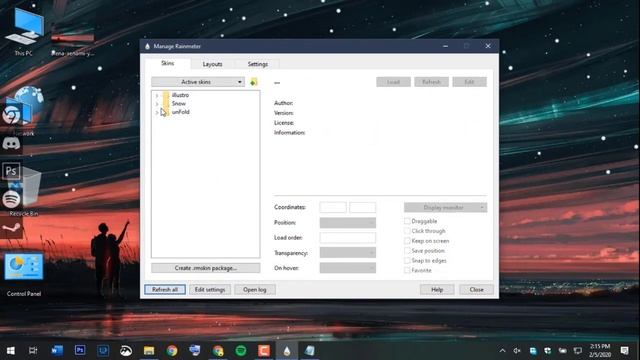Image resolution: width=640 pixels, height=360 pixels.
Task: Click the Edit button beside Refresh
Action: (x=469, y=82)
